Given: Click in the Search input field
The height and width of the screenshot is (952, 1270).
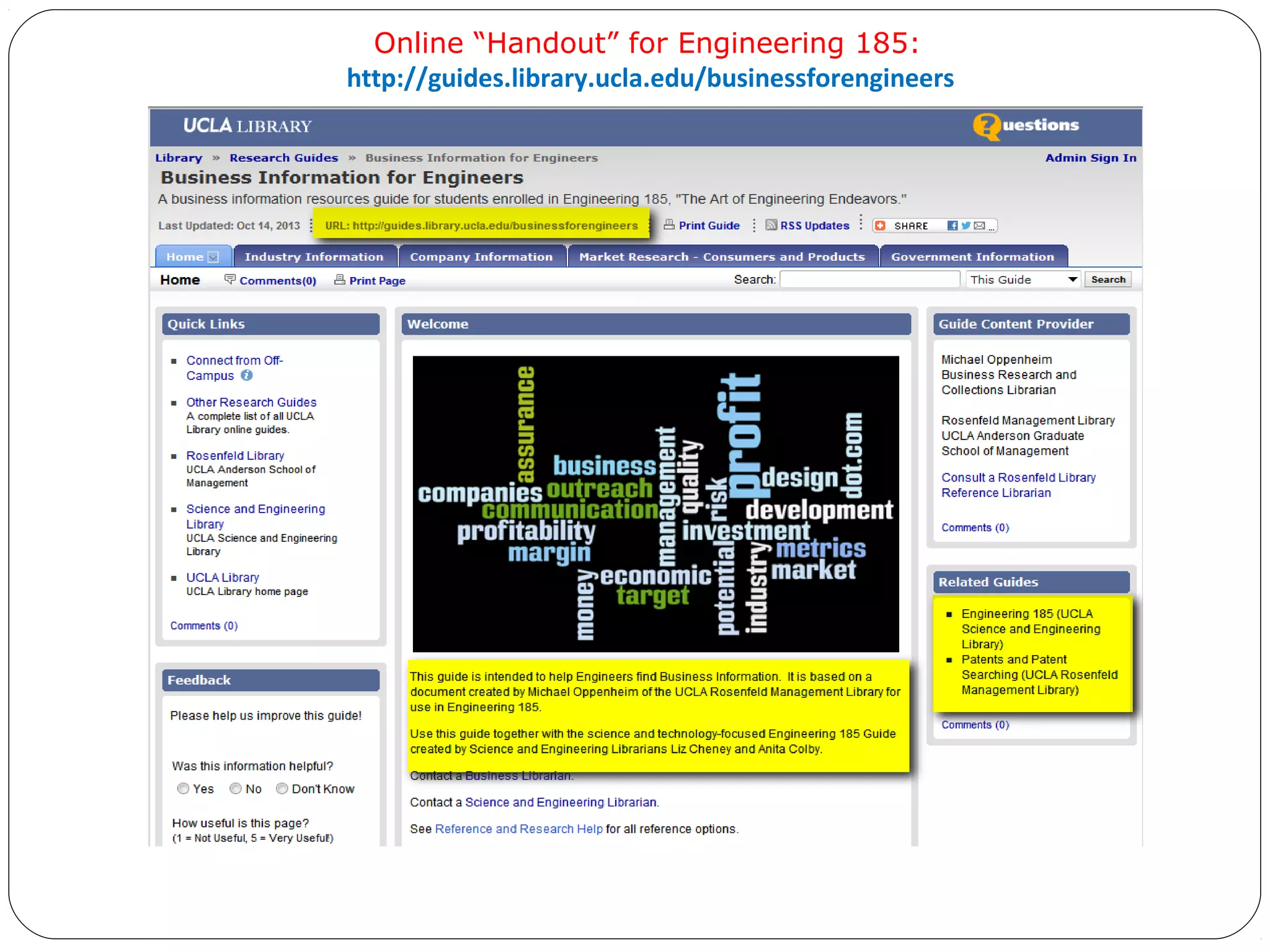Looking at the screenshot, I should (x=869, y=280).
